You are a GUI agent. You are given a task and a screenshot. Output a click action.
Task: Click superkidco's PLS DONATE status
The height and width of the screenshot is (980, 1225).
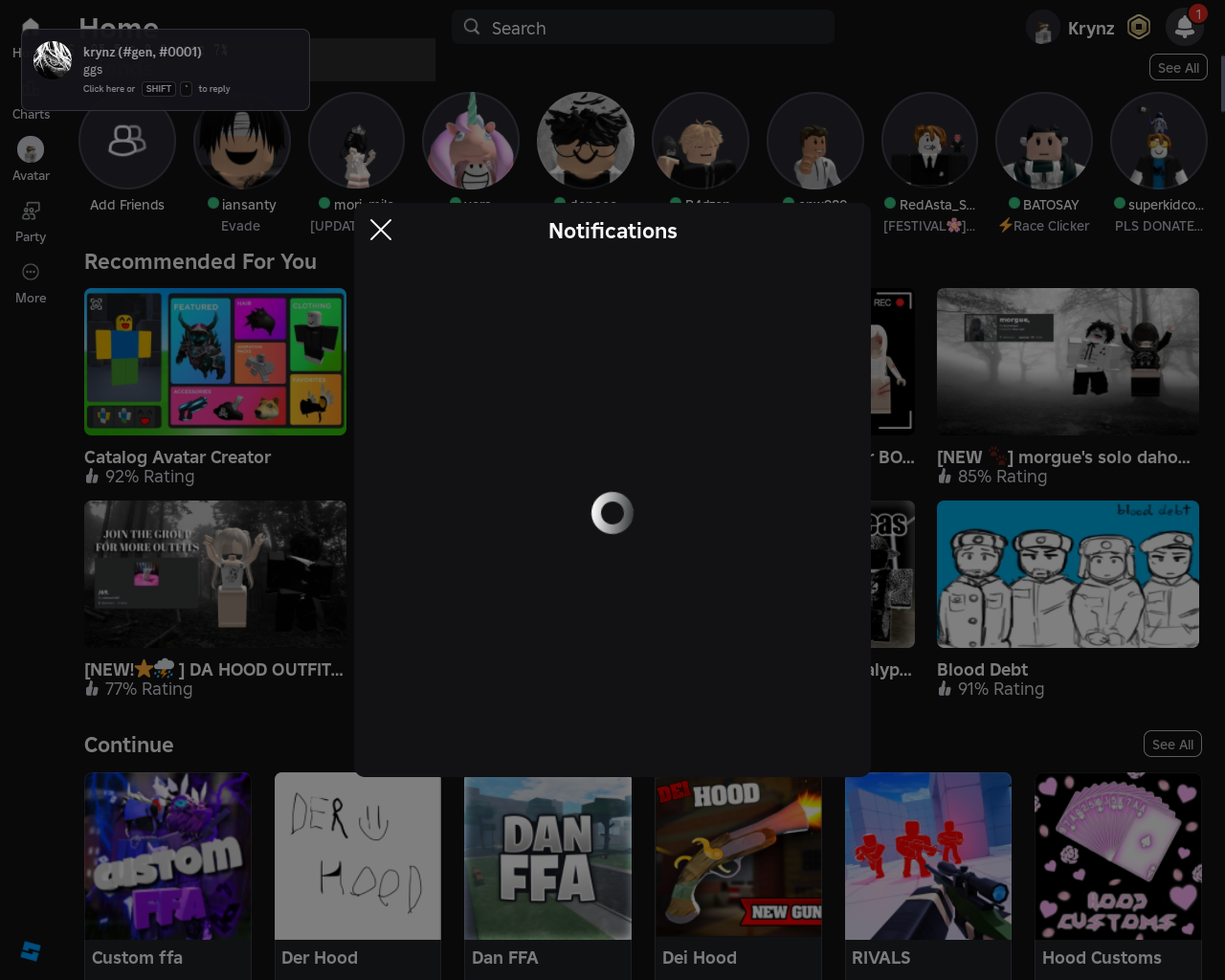pyautogui.click(x=1159, y=226)
